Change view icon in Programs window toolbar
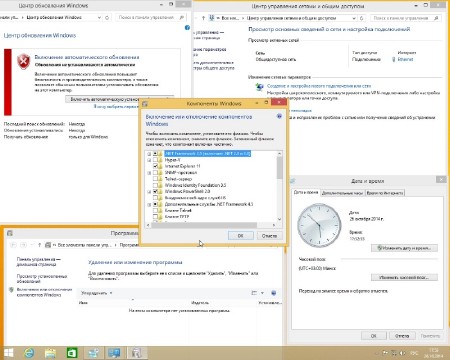The image size is (450, 360). [x=254, y=293]
